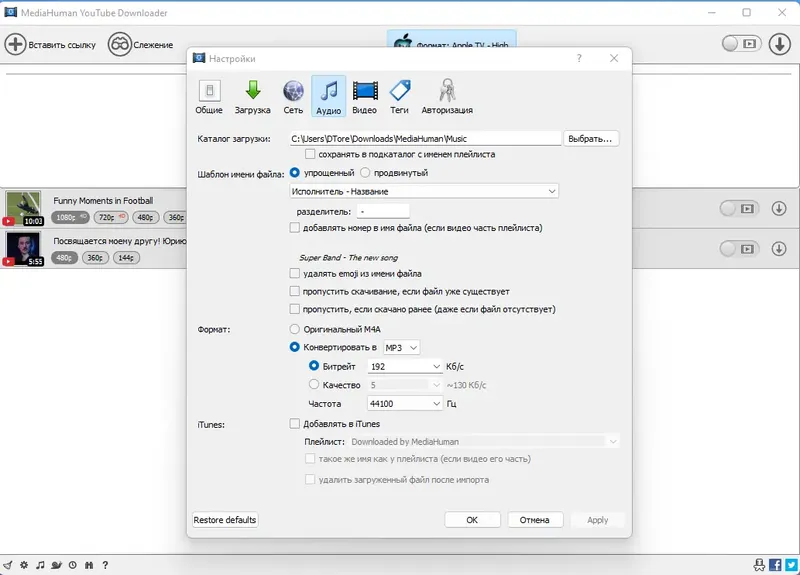The height and width of the screenshot is (575, 800).
Task: Click the Выбрать... button
Action: click(590, 139)
